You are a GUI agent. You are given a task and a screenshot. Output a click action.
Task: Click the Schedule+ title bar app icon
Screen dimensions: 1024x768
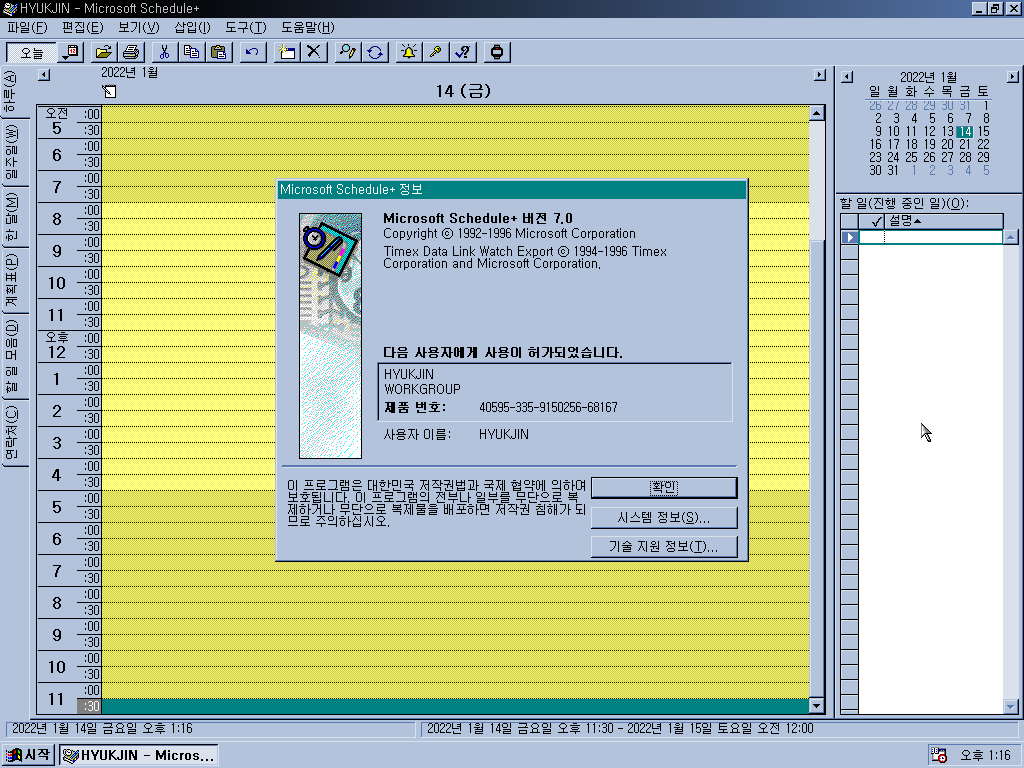[x=9, y=8]
